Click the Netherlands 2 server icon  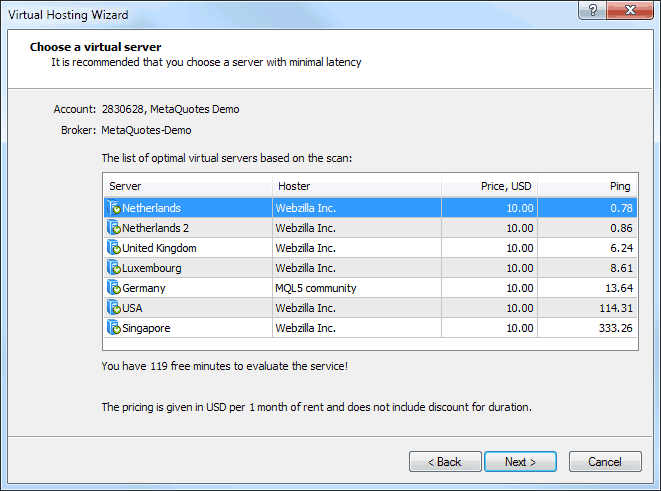pos(114,228)
